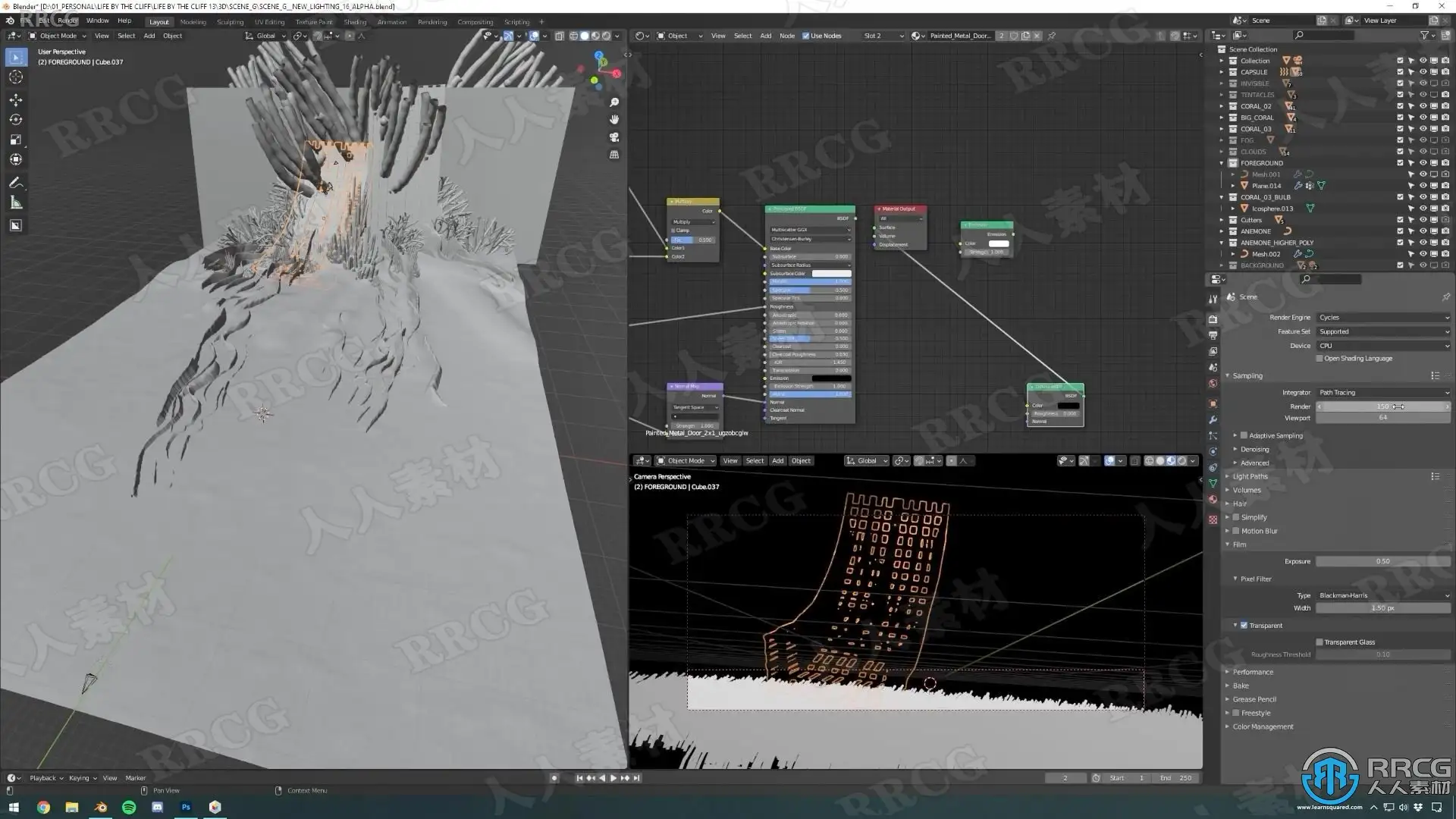
Task: Expand the Color Management panel
Action: click(1262, 726)
